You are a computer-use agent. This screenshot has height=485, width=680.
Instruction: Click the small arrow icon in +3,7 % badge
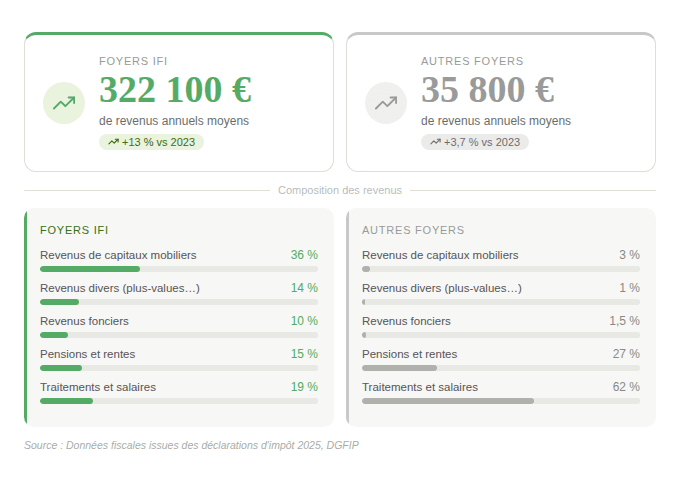tap(435, 142)
